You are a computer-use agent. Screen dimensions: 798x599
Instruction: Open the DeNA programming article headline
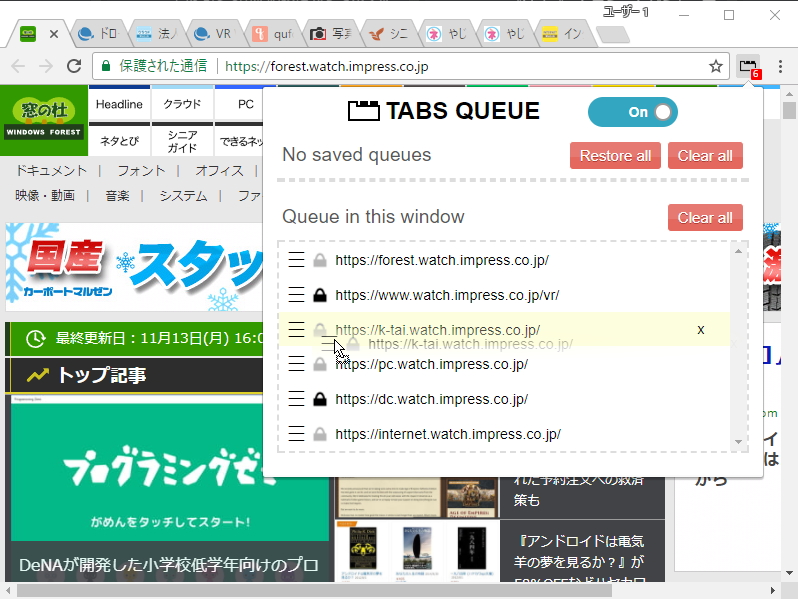[x=169, y=564]
